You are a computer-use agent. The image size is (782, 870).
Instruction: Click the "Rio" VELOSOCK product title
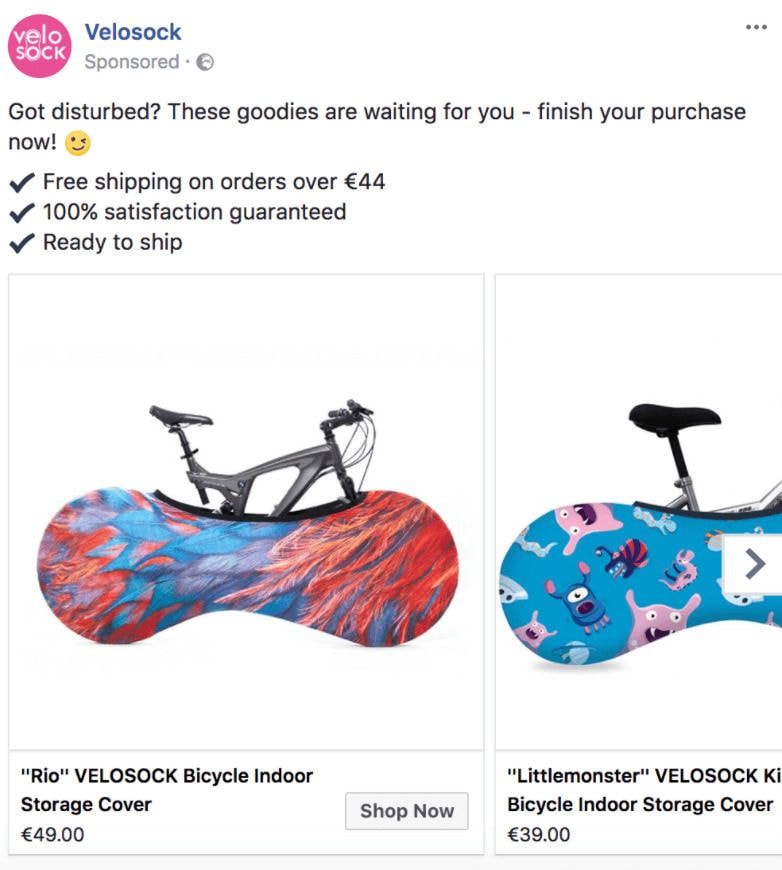(167, 790)
